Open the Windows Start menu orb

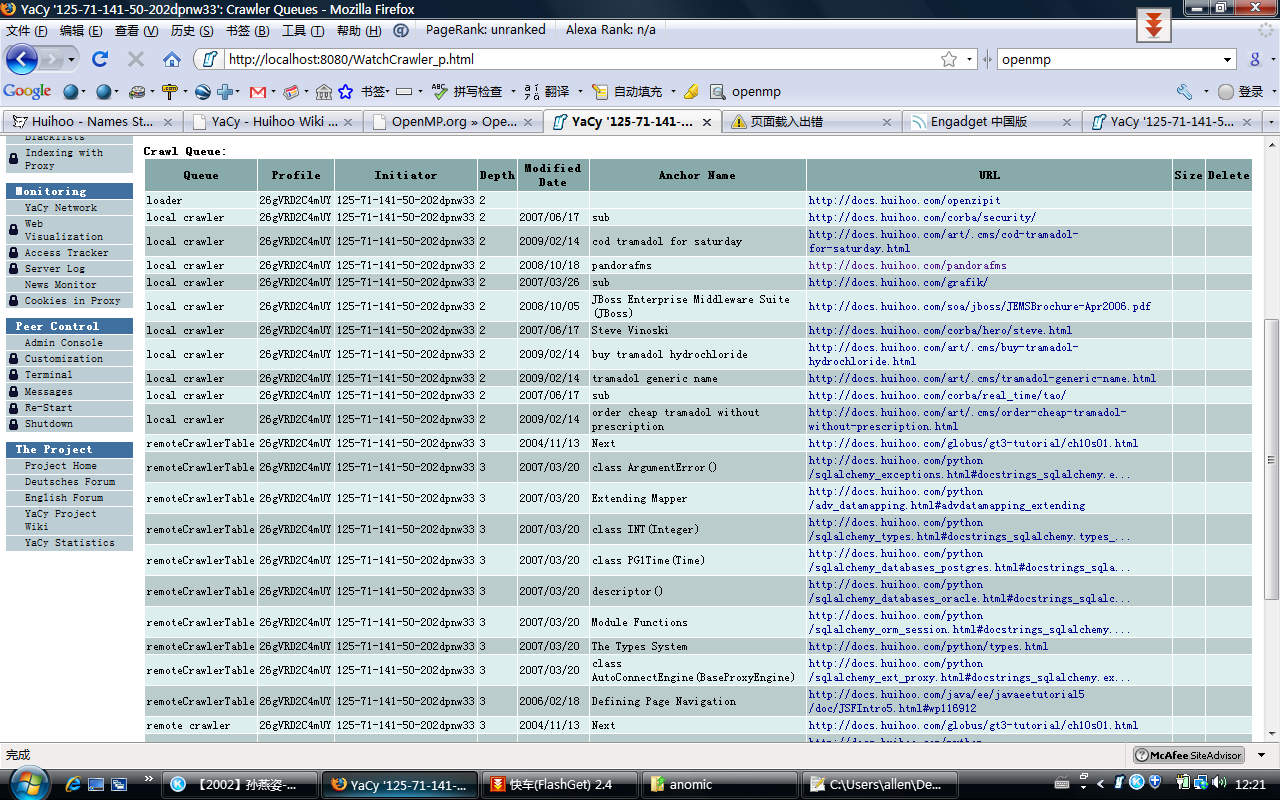[25, 783]
